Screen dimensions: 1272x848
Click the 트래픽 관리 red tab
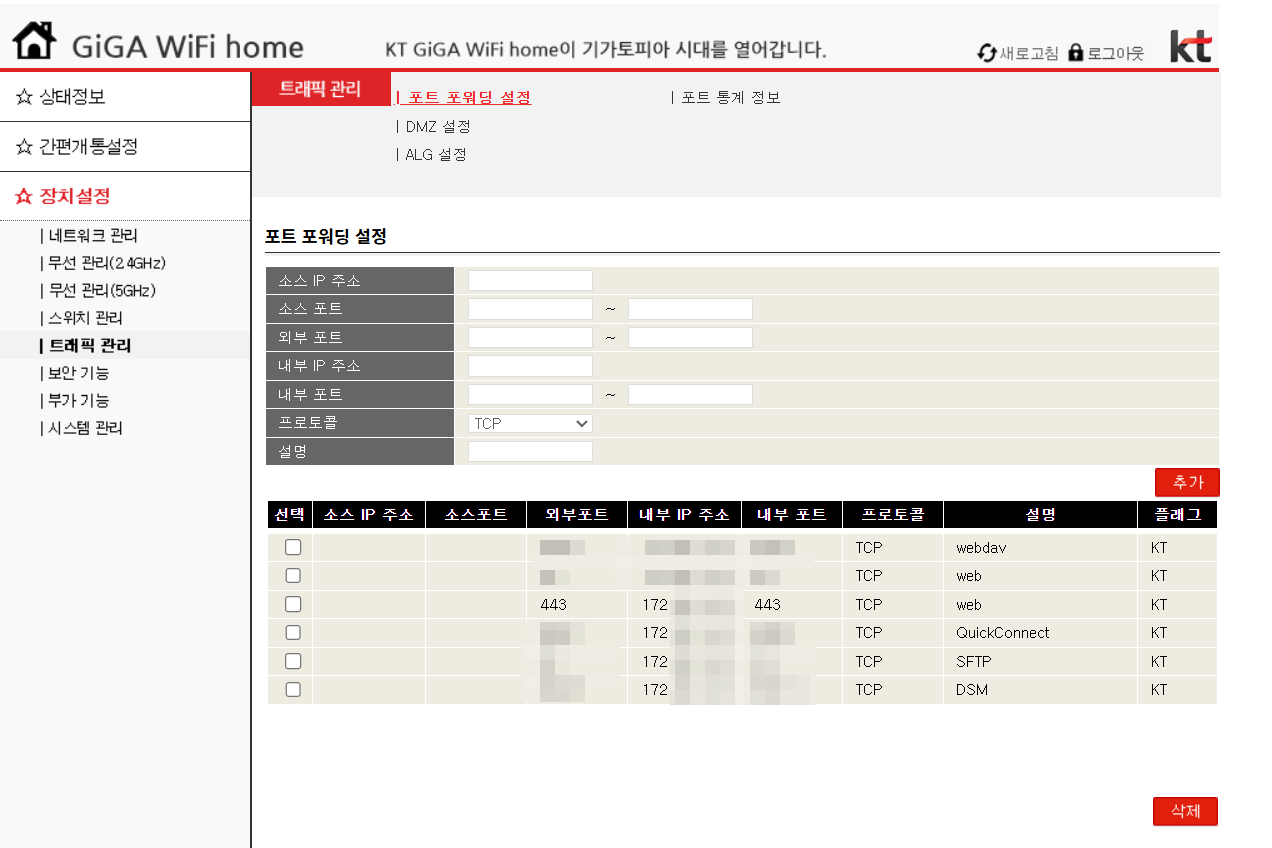(x=320, y=89)
